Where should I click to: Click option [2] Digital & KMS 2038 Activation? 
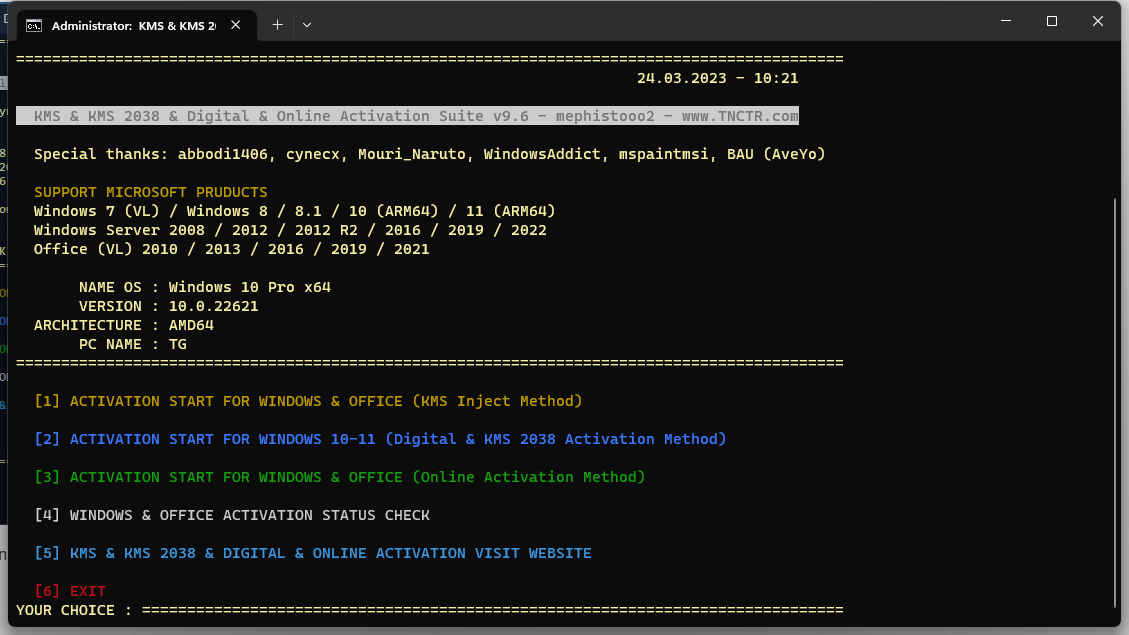tap(380, 439)
